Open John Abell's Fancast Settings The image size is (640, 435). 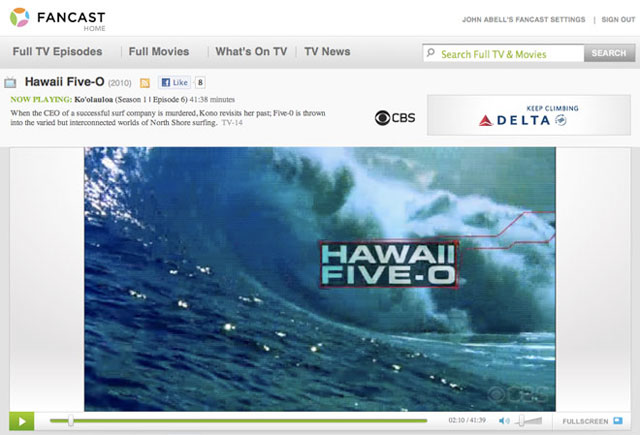[x=524, y=20]
